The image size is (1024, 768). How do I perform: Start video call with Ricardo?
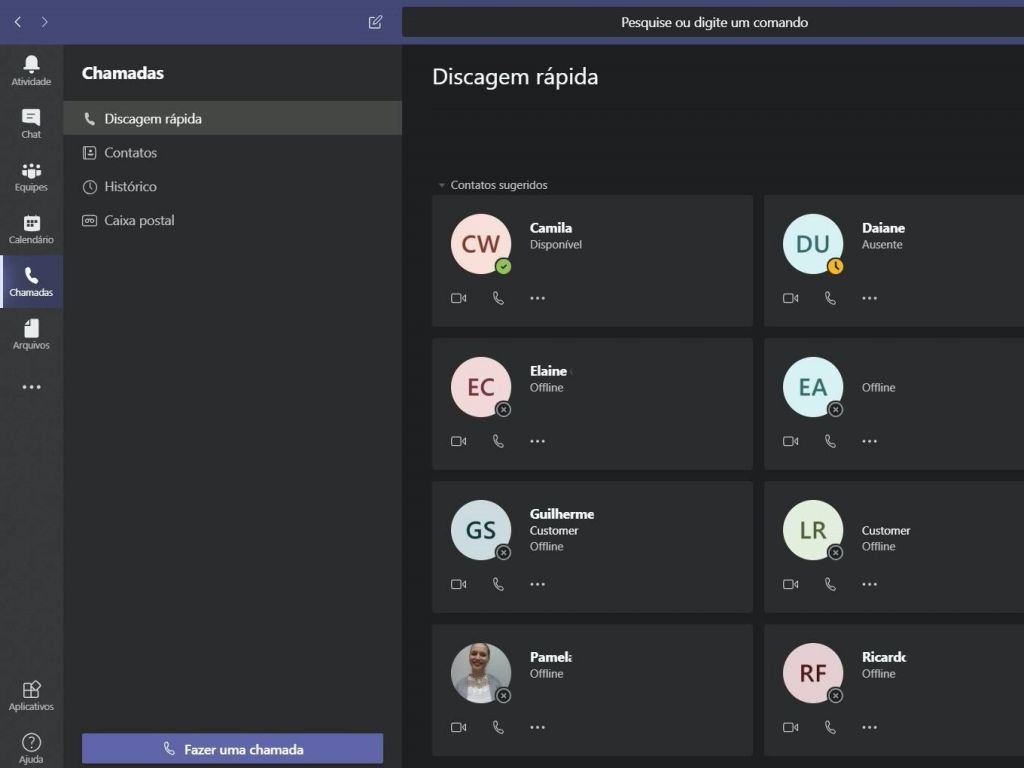(790, 728)
